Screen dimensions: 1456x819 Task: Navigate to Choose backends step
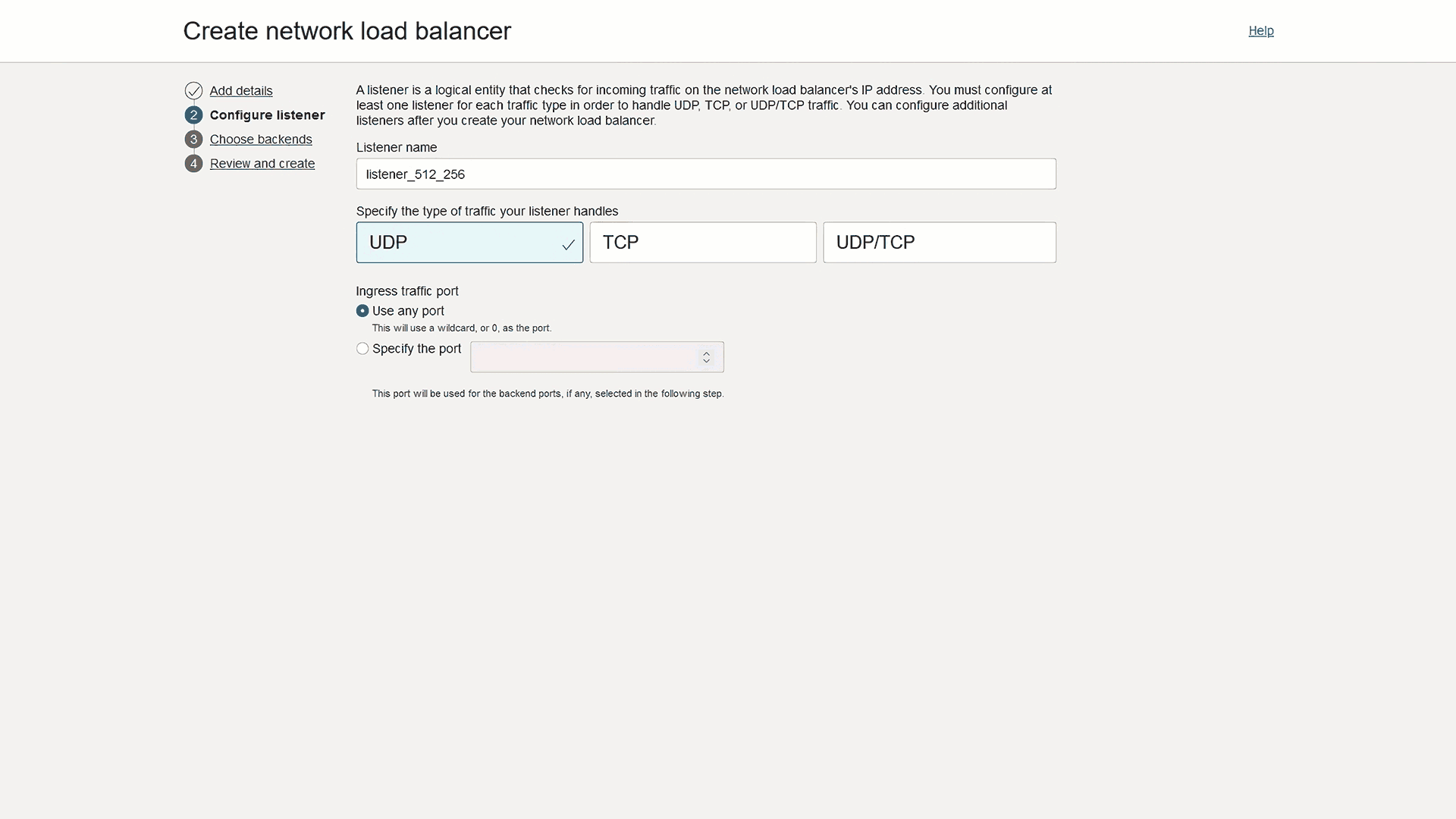click(260, 139)
